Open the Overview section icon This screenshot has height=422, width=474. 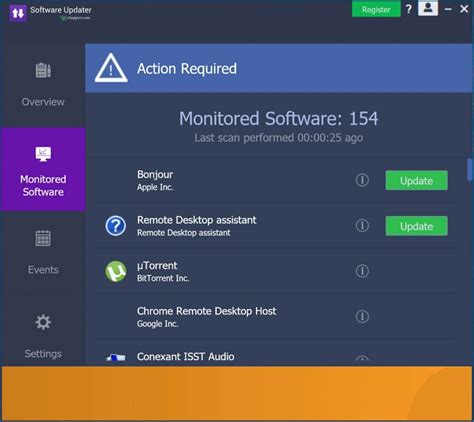pyautogui.click(x=43, y=70)
